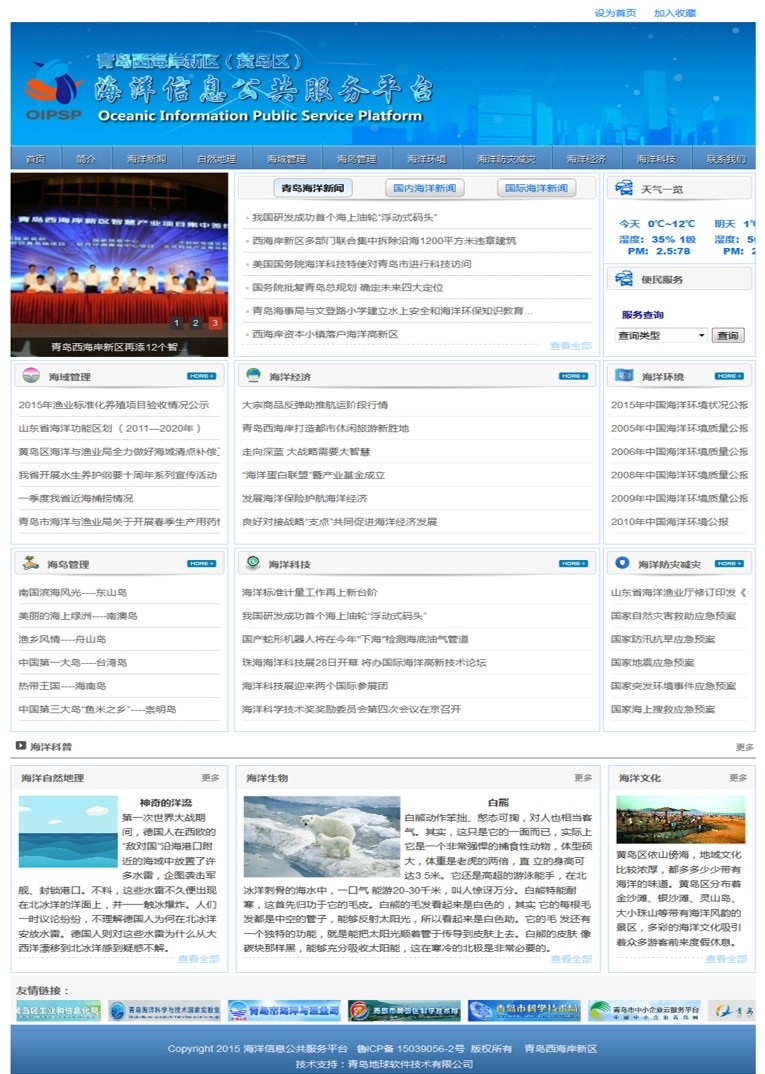Click the 天气一览 weather icon
The height and width of the screenshot is (1074, 765).
tap(624, 188)
